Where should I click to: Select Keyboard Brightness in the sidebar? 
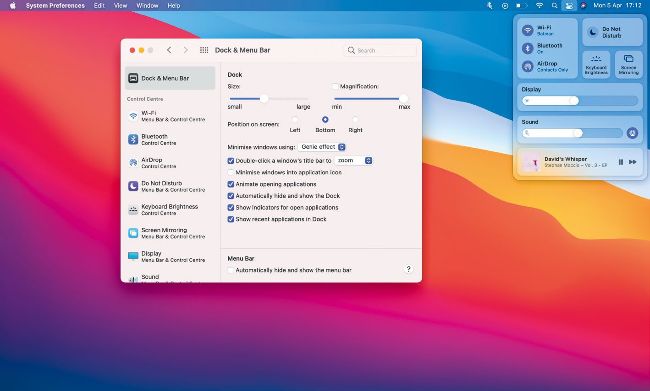coord(170,209)
